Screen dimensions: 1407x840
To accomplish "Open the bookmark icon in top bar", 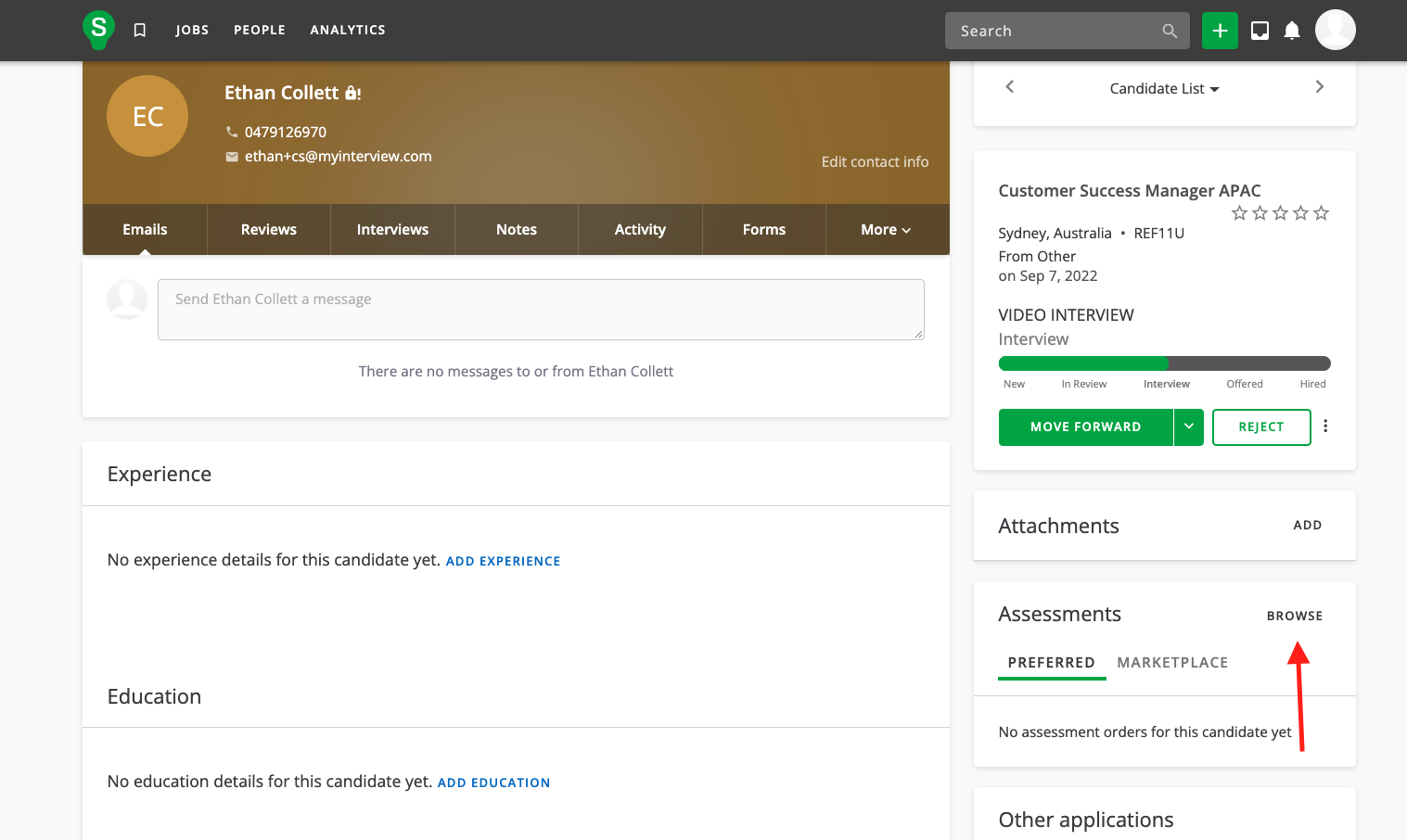I will [x=140, y=31].
